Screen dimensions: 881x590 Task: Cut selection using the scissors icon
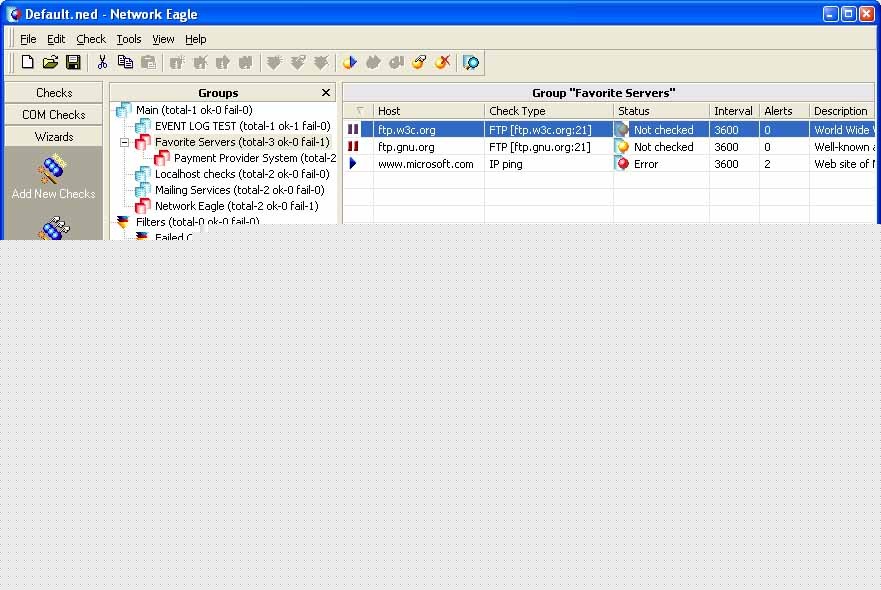point(102,62)
